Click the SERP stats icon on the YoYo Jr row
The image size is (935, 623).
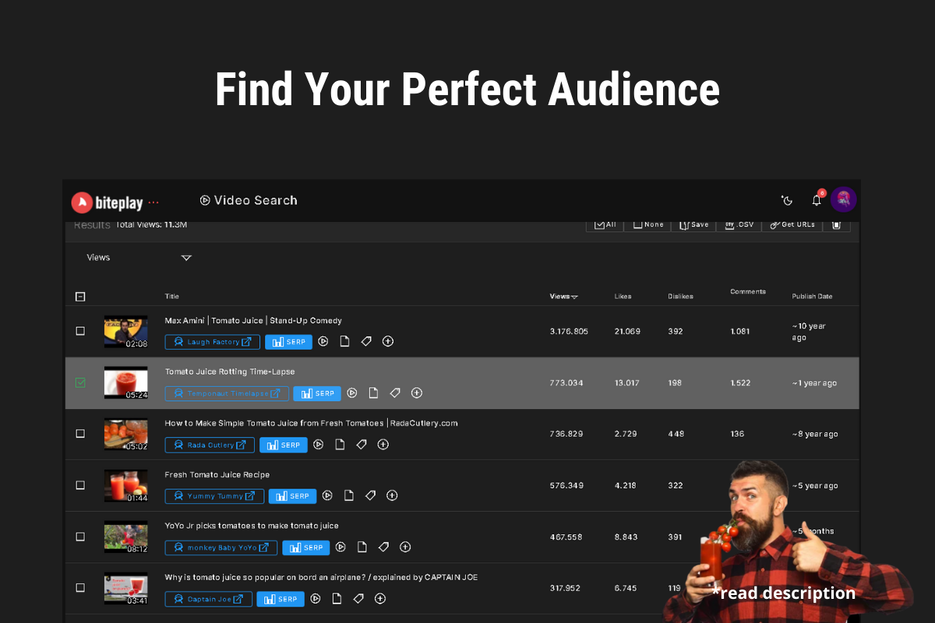coord(305,547)
